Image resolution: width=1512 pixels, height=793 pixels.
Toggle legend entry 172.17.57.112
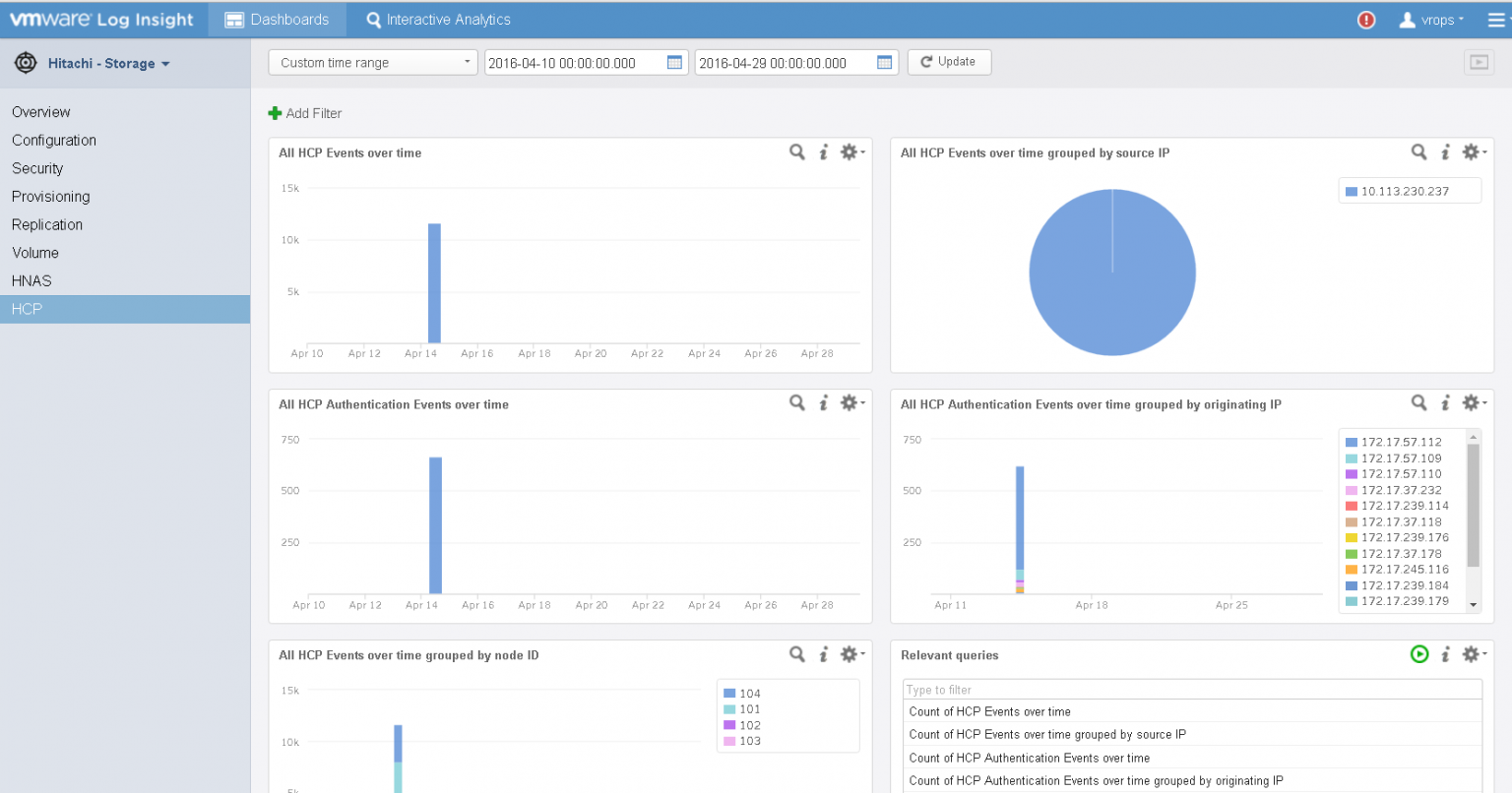pyautogui.click(x=1393, y=442)
